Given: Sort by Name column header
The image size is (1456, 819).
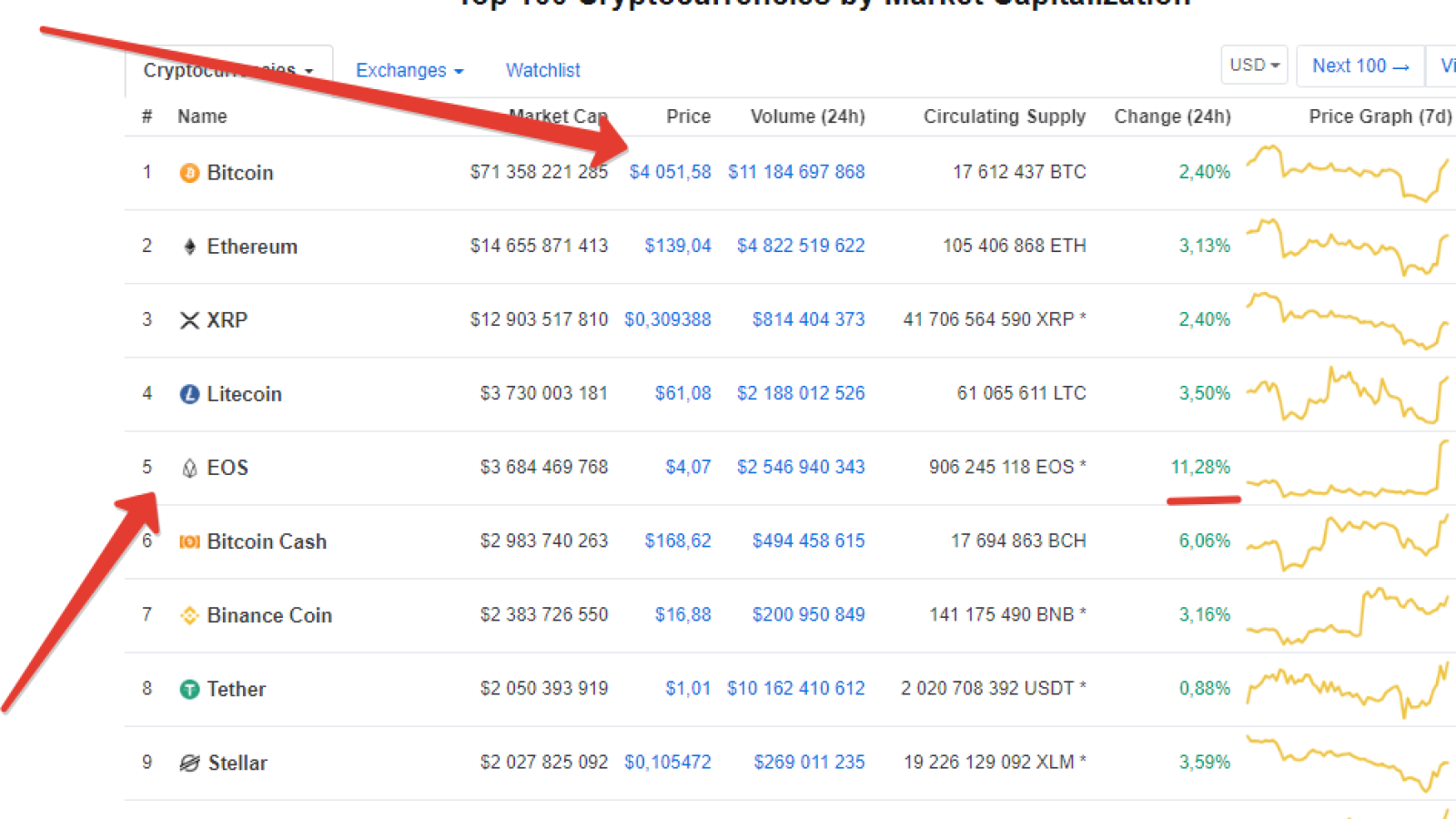Looking at the screenshot, I should 202,116.
